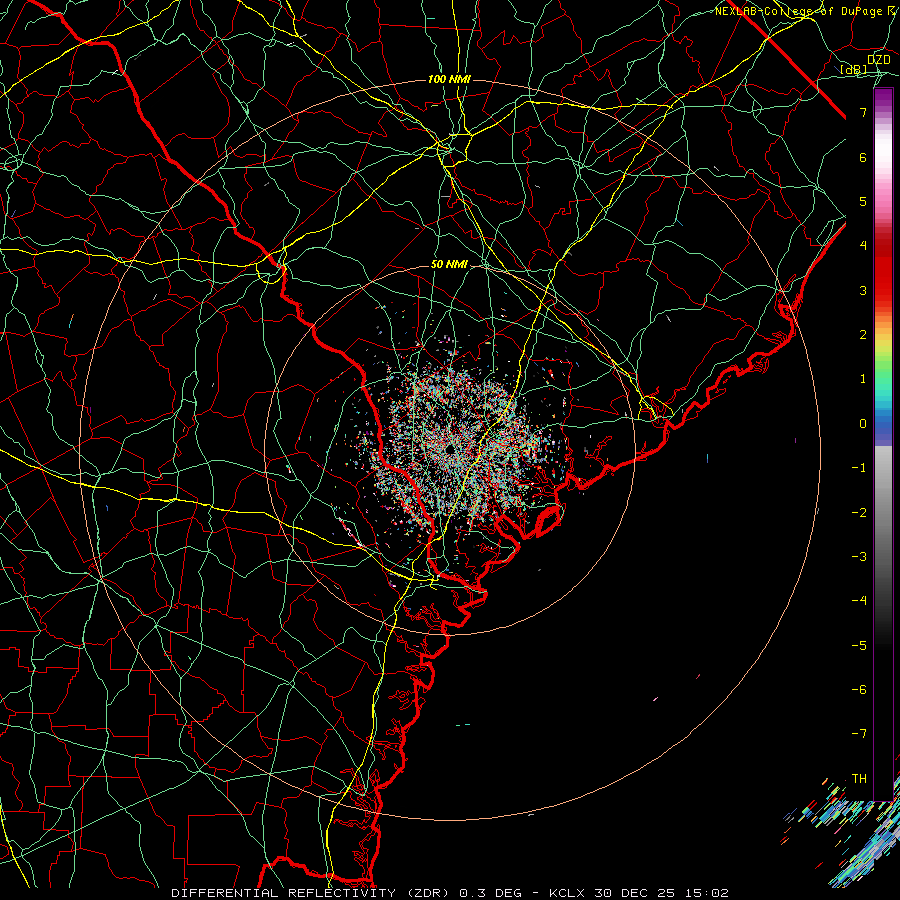Image resolution: width=900 pixels, height=900 pixels.
Task: Click the radar site center in the clutter
Action: (x=450, y=449)
